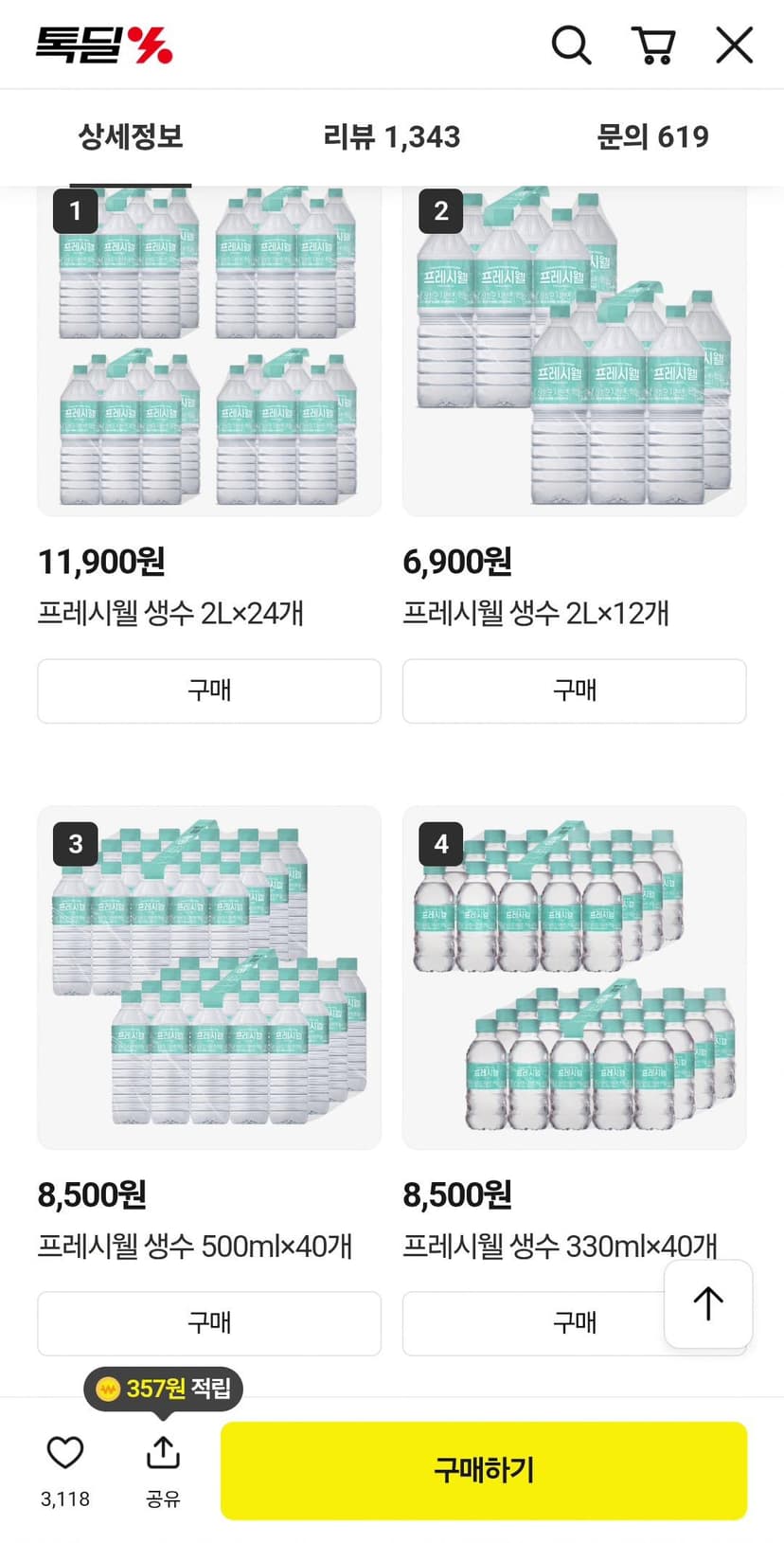This screenshot has width=784, height=1543.
Task: Tap the yellow 구매하기 button
Action: tap(484, 1470)
